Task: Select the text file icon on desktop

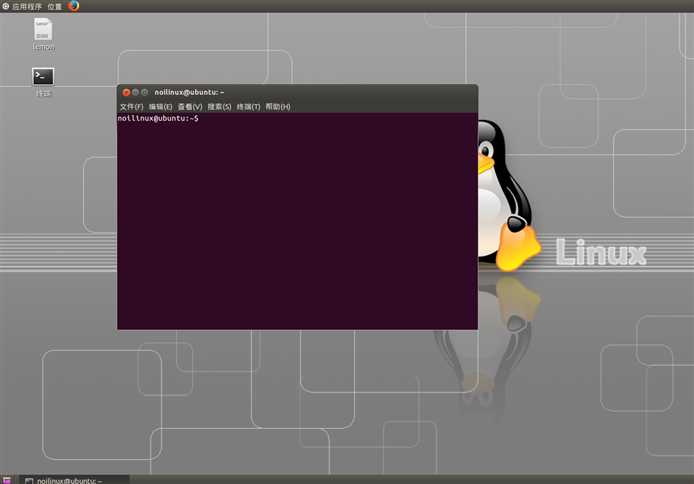Action: [x=43, y=30]
